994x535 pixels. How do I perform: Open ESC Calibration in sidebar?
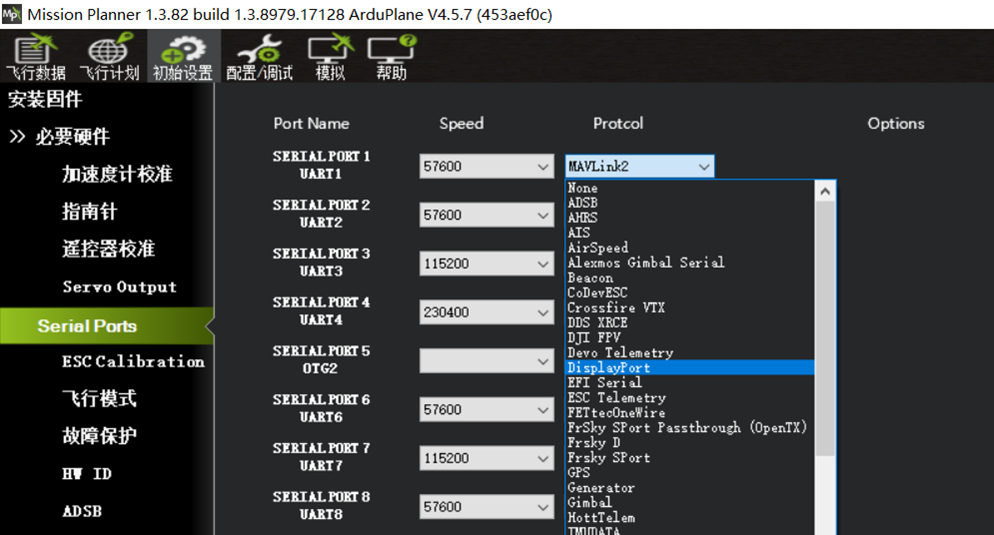(132, 362)
